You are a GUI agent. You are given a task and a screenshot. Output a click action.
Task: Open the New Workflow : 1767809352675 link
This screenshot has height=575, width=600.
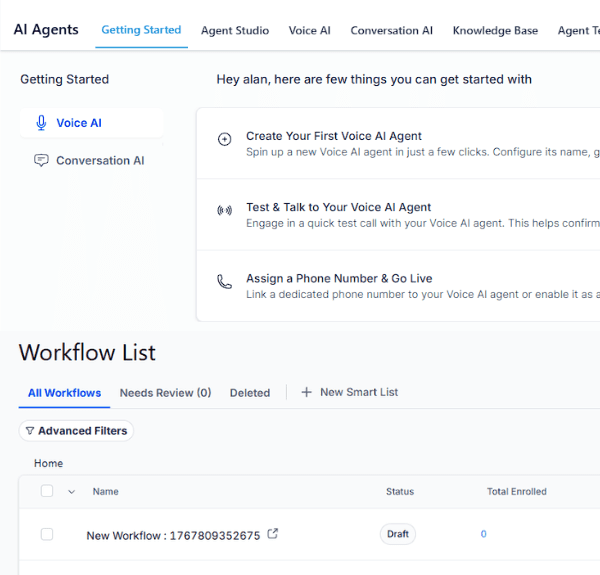(x=172, y=535)
